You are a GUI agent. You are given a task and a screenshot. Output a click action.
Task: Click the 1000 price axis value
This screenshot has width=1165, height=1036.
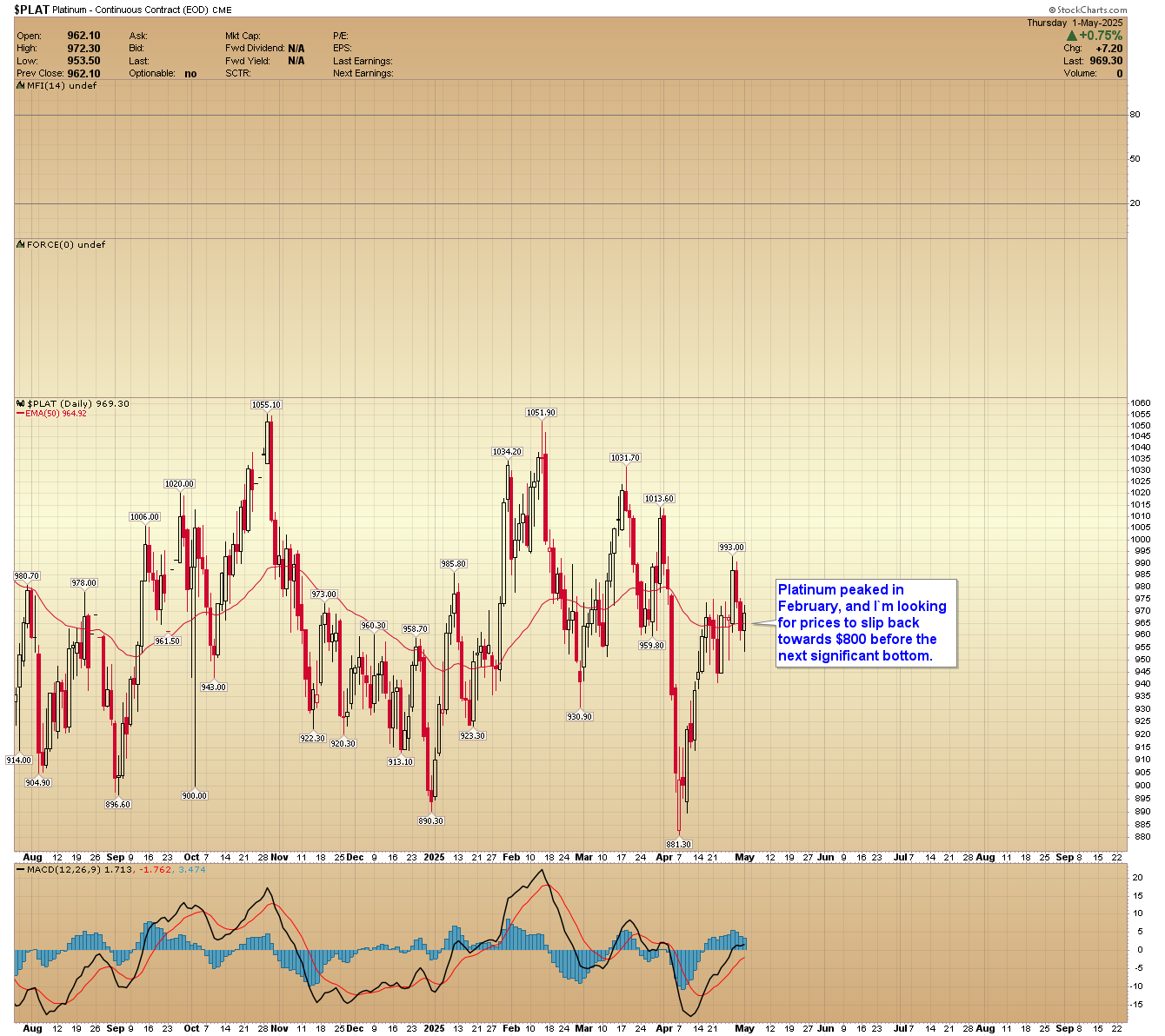(x=1140, y=540)
